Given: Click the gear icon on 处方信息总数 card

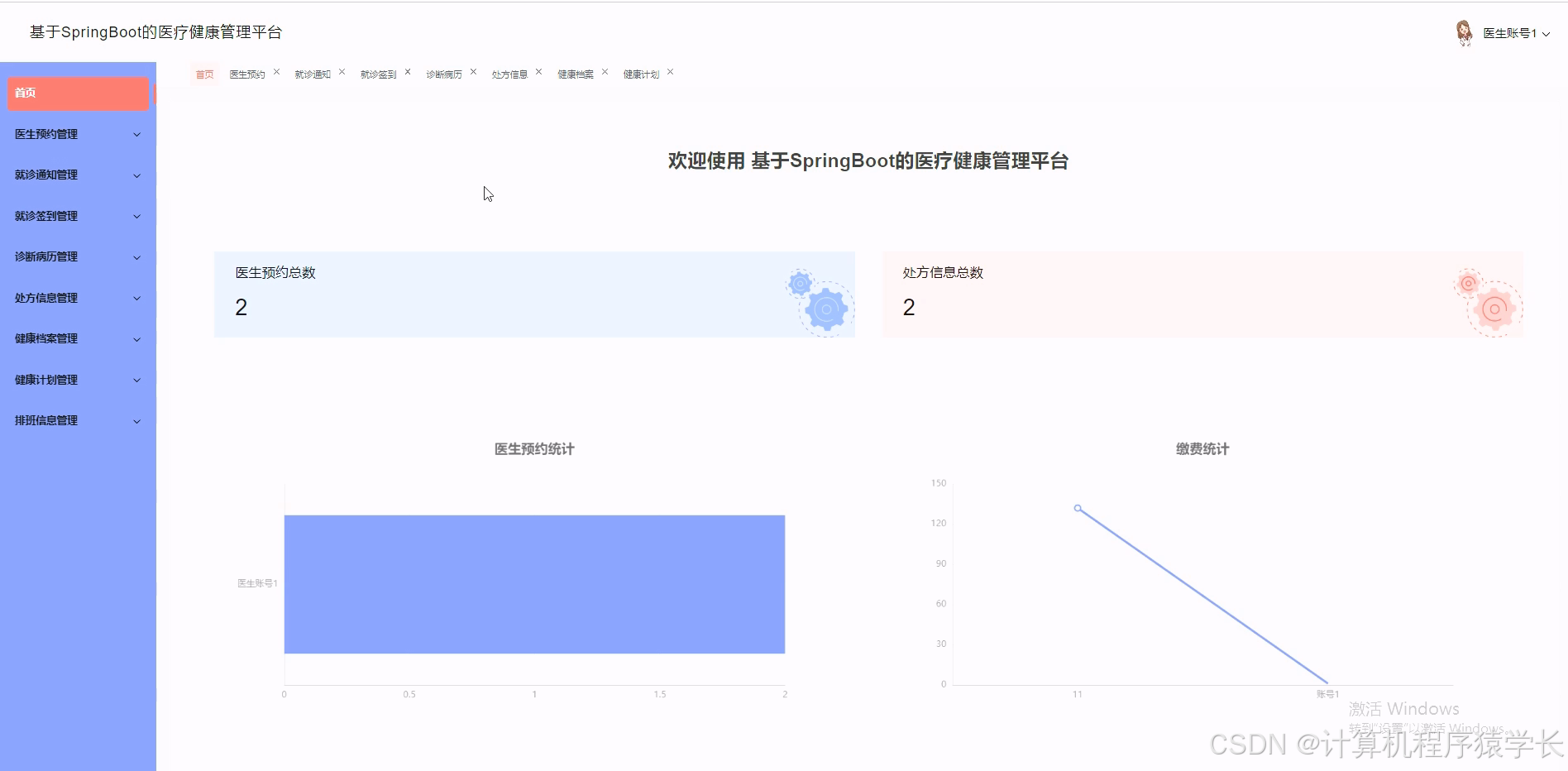Looking at the screenshot, I should 1493,308.
